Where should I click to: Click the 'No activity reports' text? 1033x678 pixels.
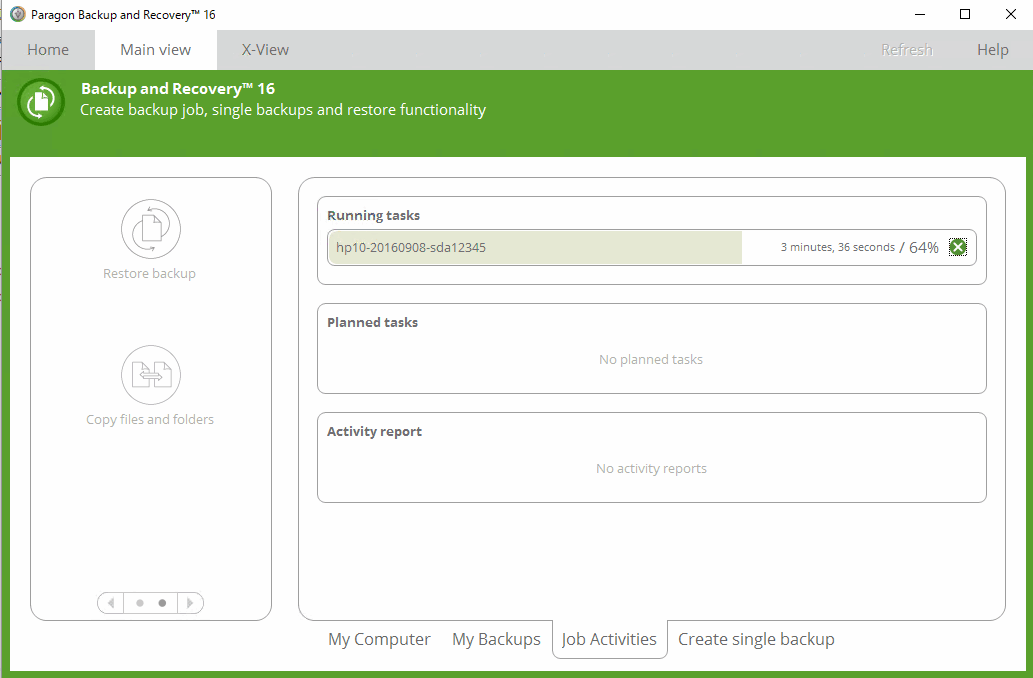click(652, 468)
